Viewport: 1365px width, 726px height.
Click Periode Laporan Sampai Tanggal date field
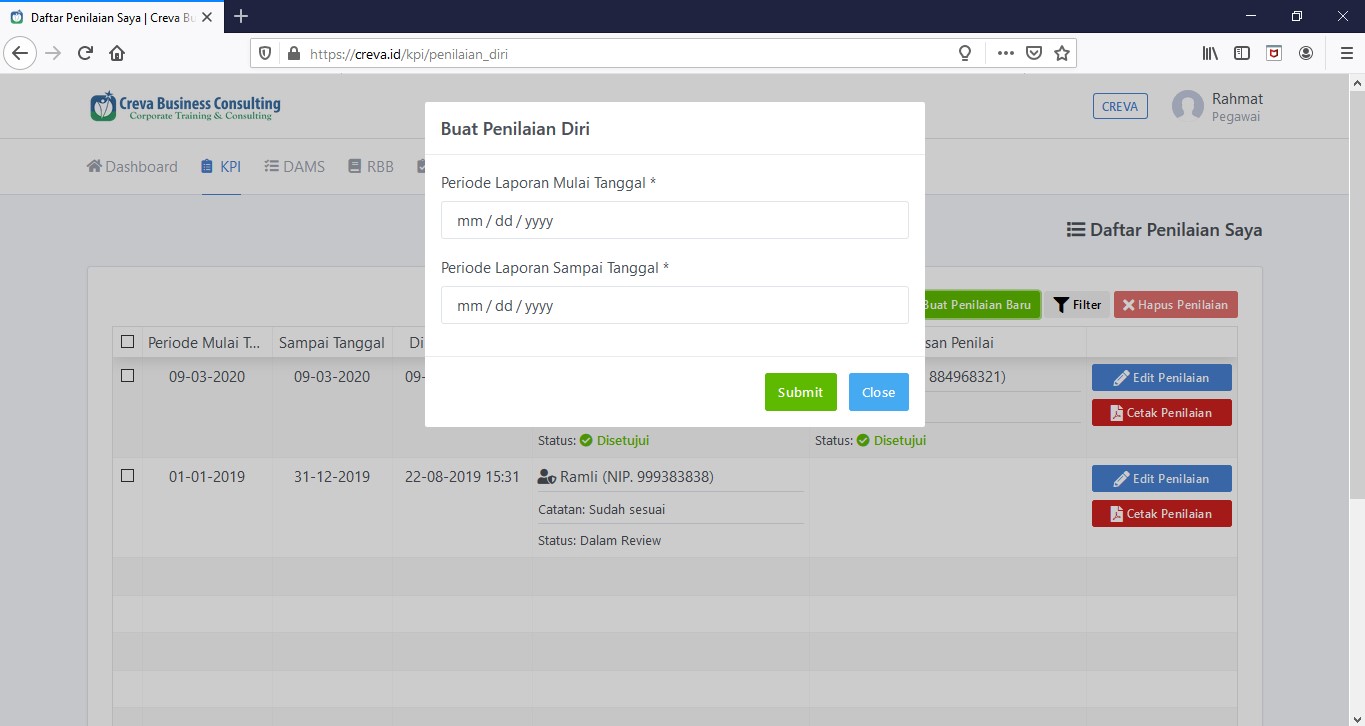point(675,305)
